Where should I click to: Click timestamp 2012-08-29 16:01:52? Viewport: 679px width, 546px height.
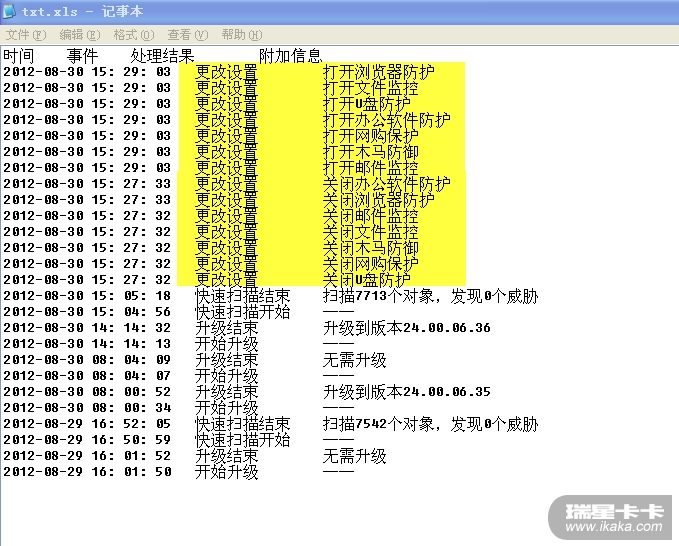click(x=87, y=456)
